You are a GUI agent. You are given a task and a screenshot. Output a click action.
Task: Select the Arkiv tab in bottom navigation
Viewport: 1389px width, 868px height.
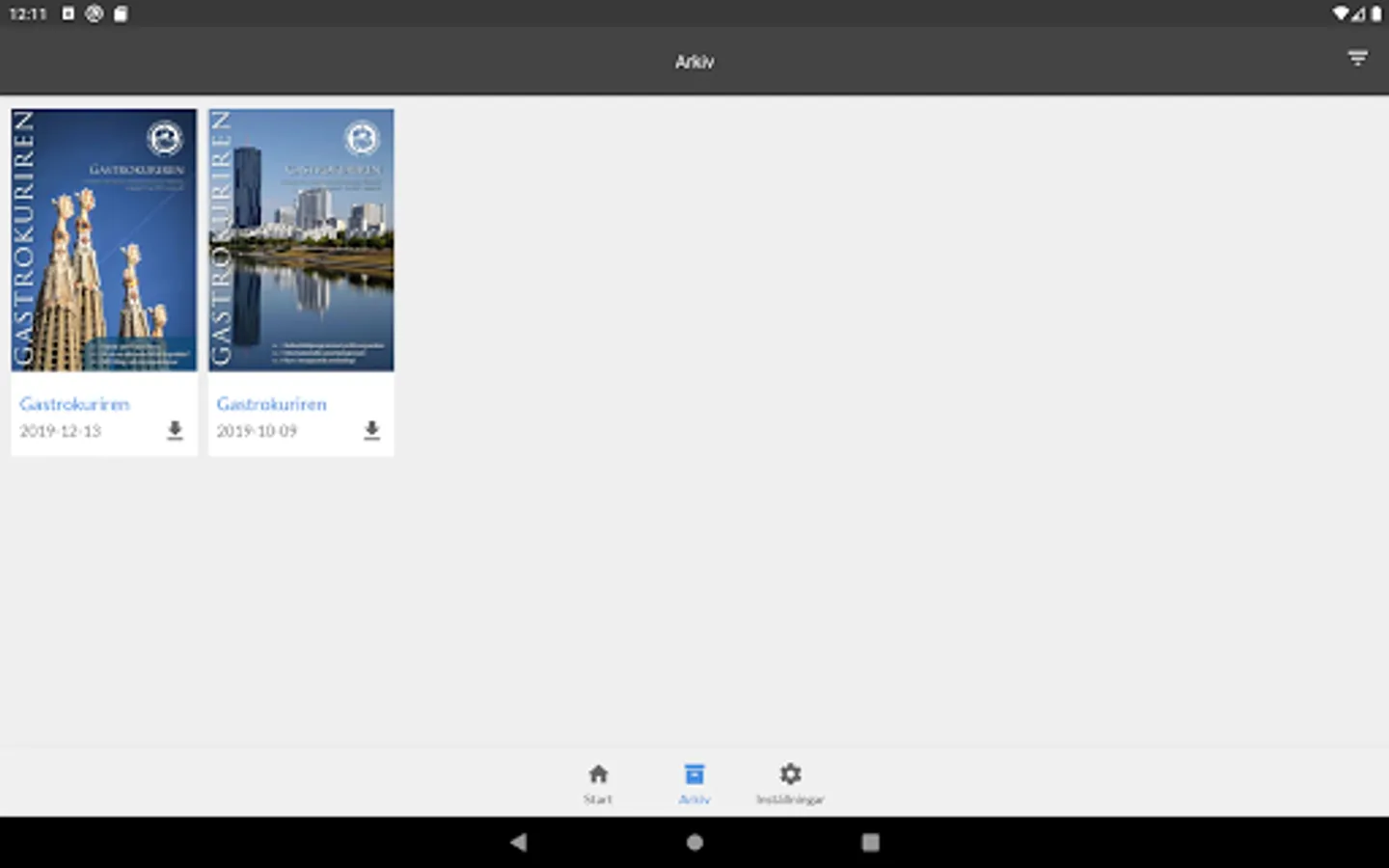[x=694, y=784]
